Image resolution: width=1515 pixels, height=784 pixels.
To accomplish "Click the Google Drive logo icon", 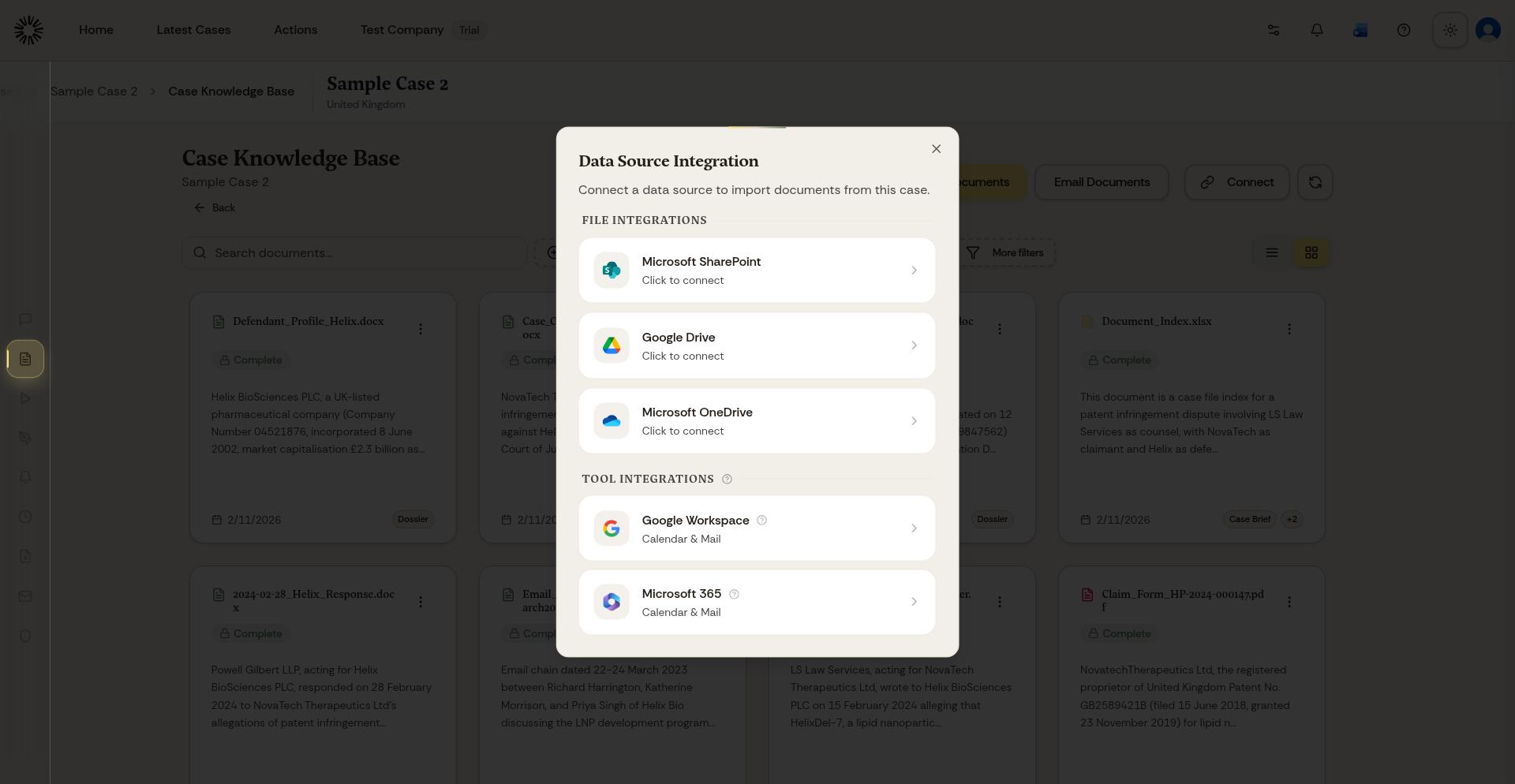I will pos(612,345).
